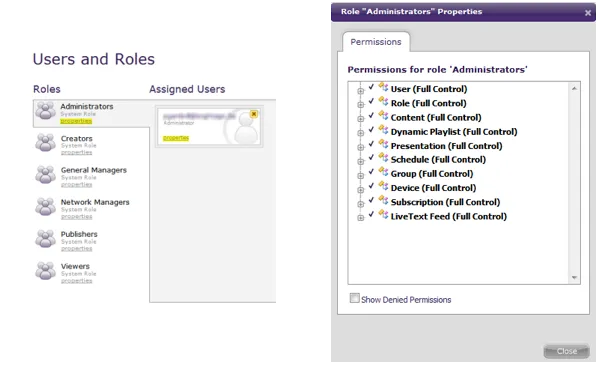Viewport: 600px width, 367px height.
Task: Toggle the Group permission checkmark
Action: pyautogui.click(x=371, y=171)
